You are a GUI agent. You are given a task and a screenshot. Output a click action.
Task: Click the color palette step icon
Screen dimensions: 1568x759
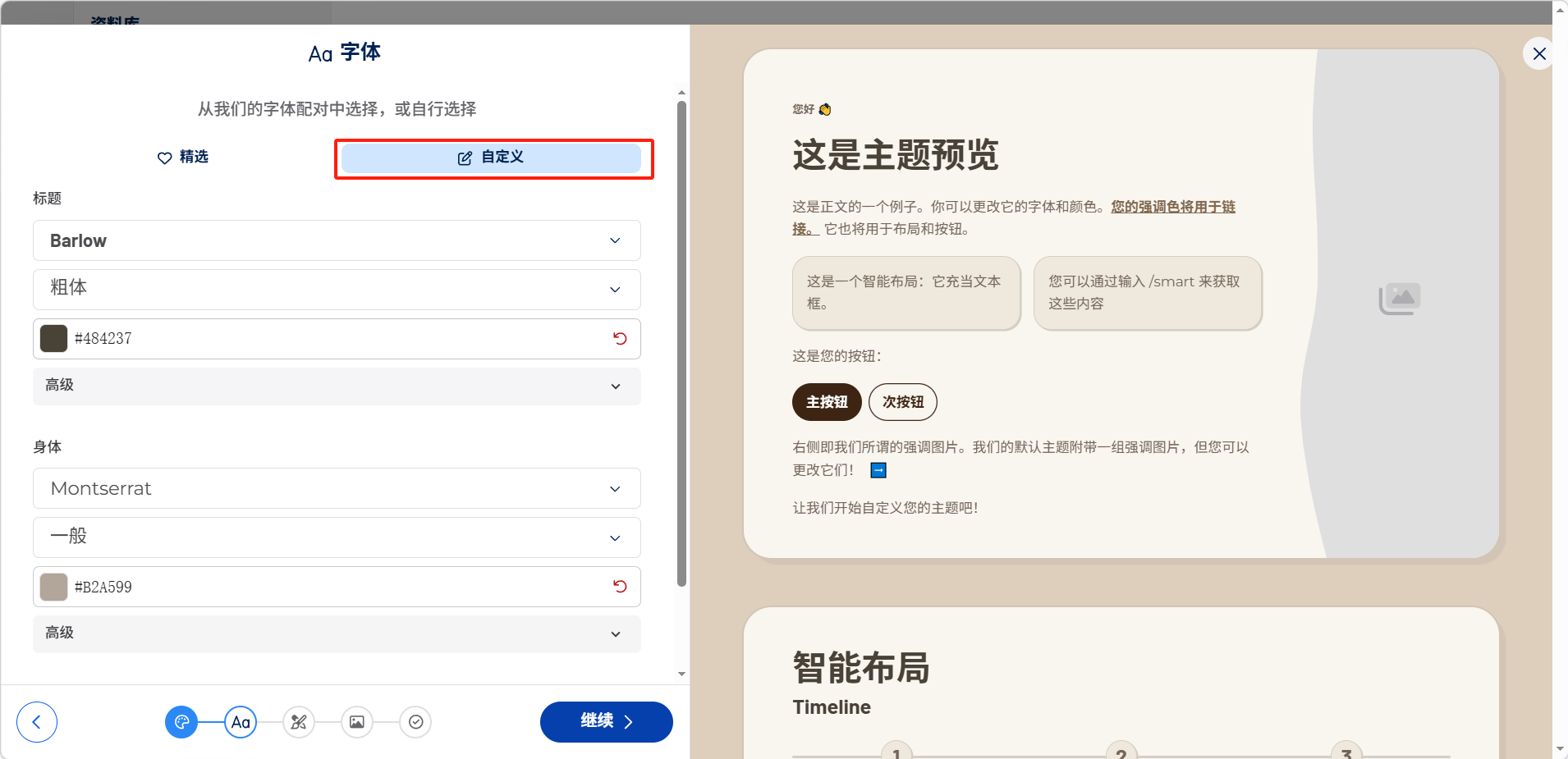coord(181,722)
